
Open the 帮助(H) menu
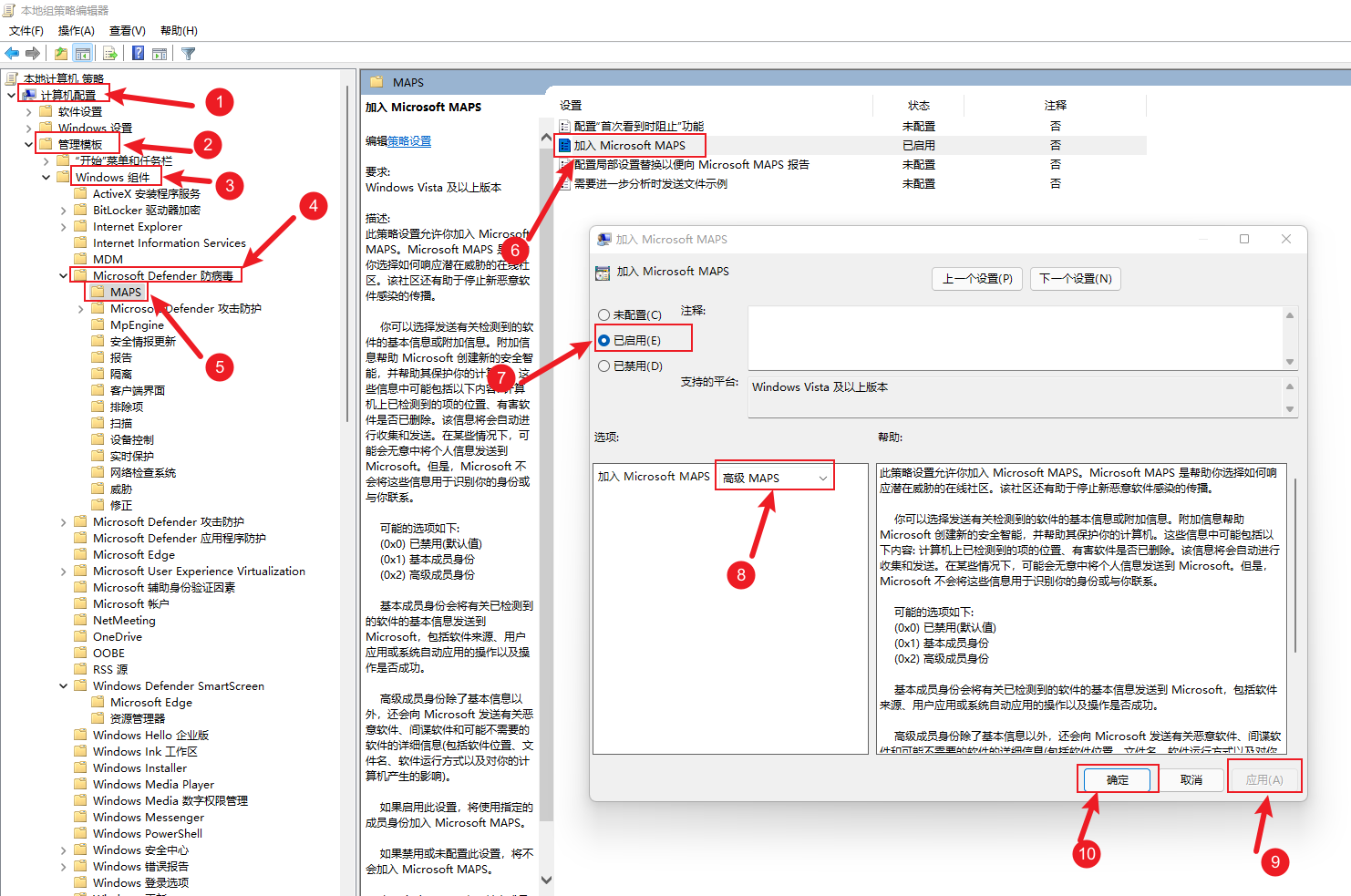click(179, 30)
